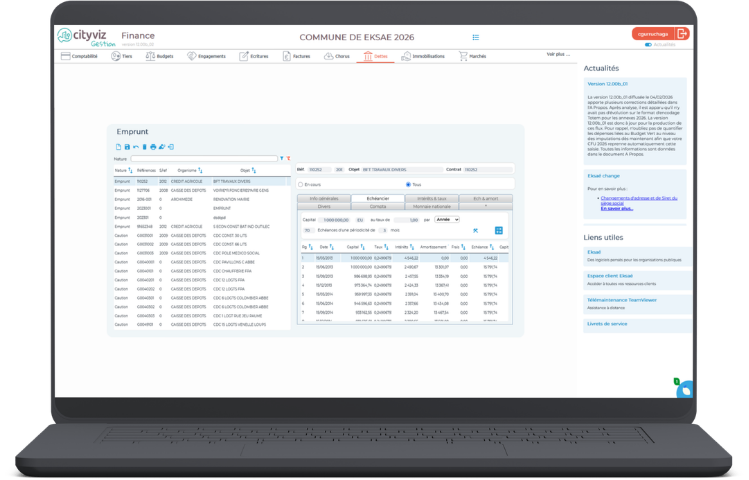The height and width of the screenshot is (480, 749).
Task: Open the hamburger list icon in header
Action: 476,38
